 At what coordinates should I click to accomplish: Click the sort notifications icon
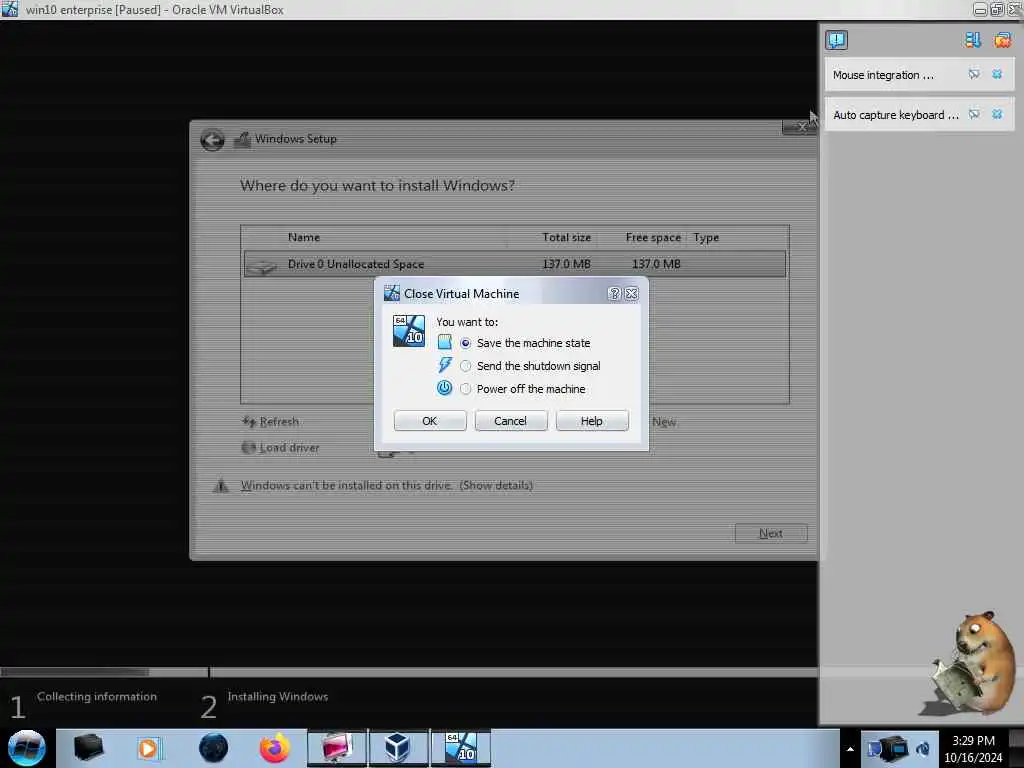pyautogui.click(x=973, y=40)
